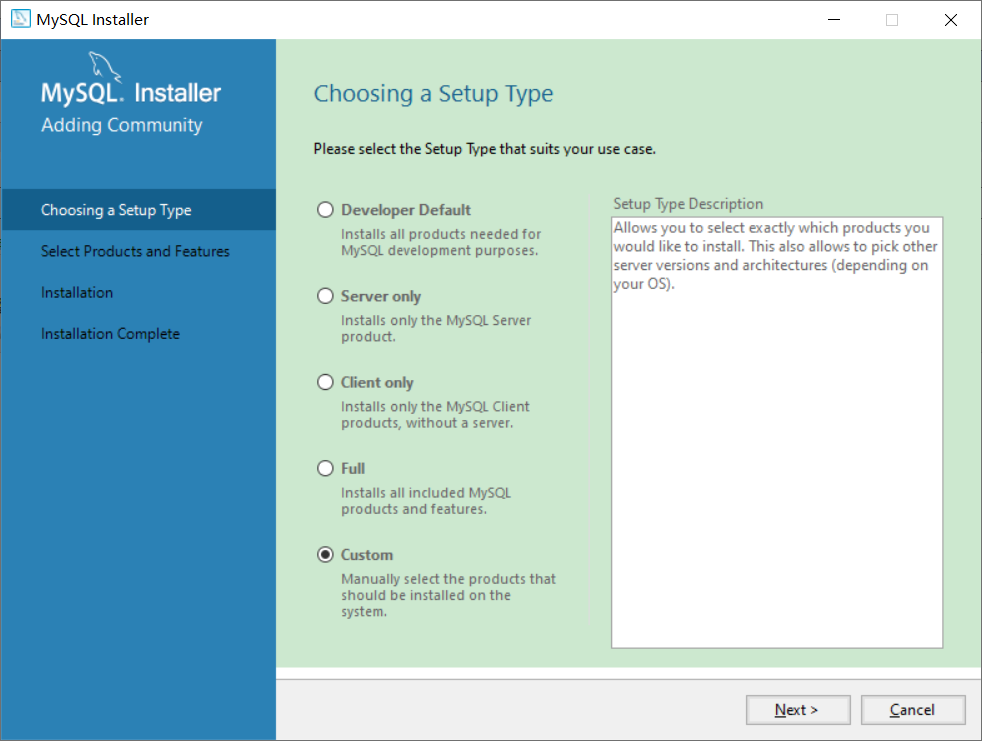Screen dimensions: 982x741
Task: Click the 'Adding Community' subtitle
Action: click(121, 125)
